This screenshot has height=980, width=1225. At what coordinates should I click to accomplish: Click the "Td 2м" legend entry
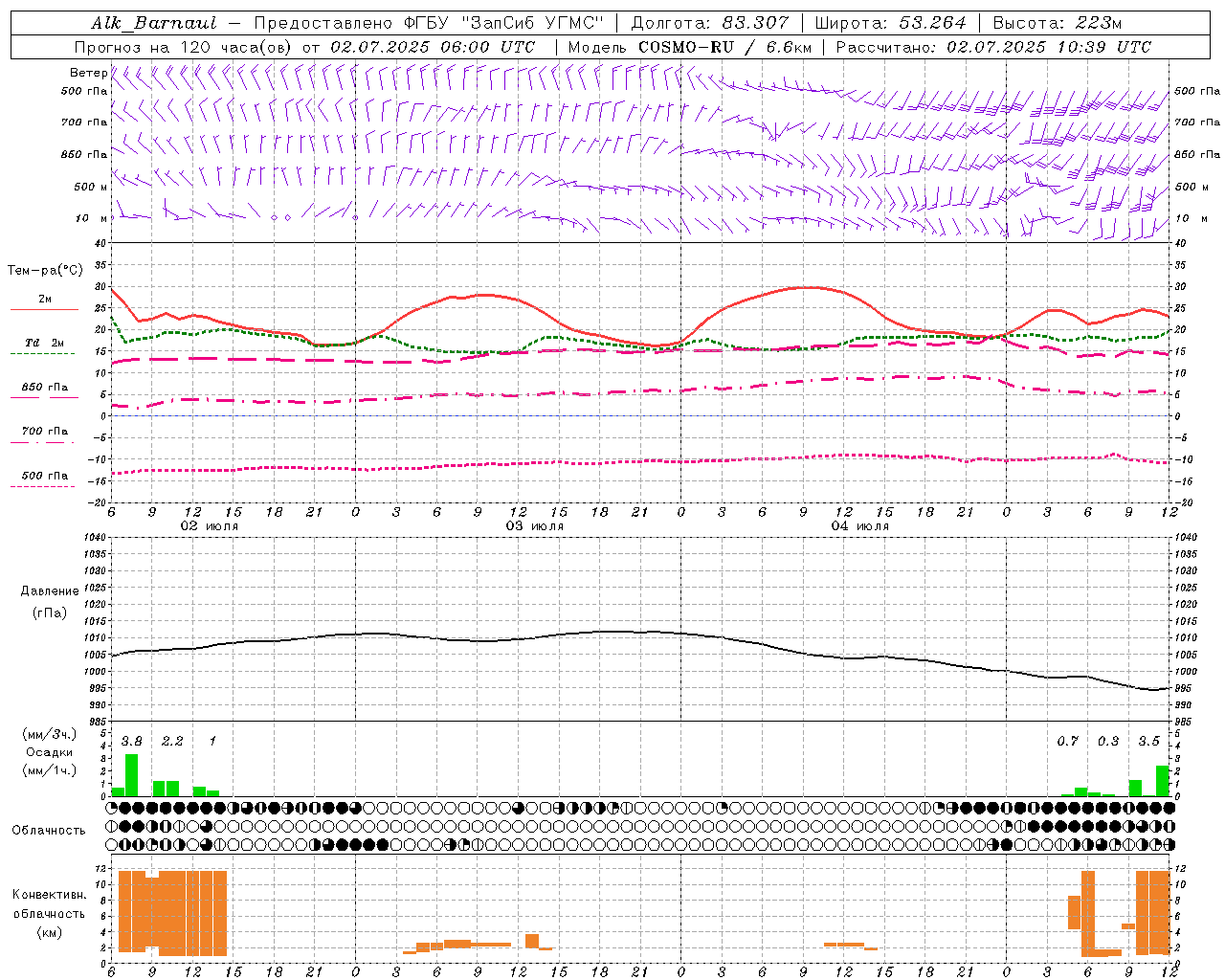pyautogui.click(x=45, y=343)
